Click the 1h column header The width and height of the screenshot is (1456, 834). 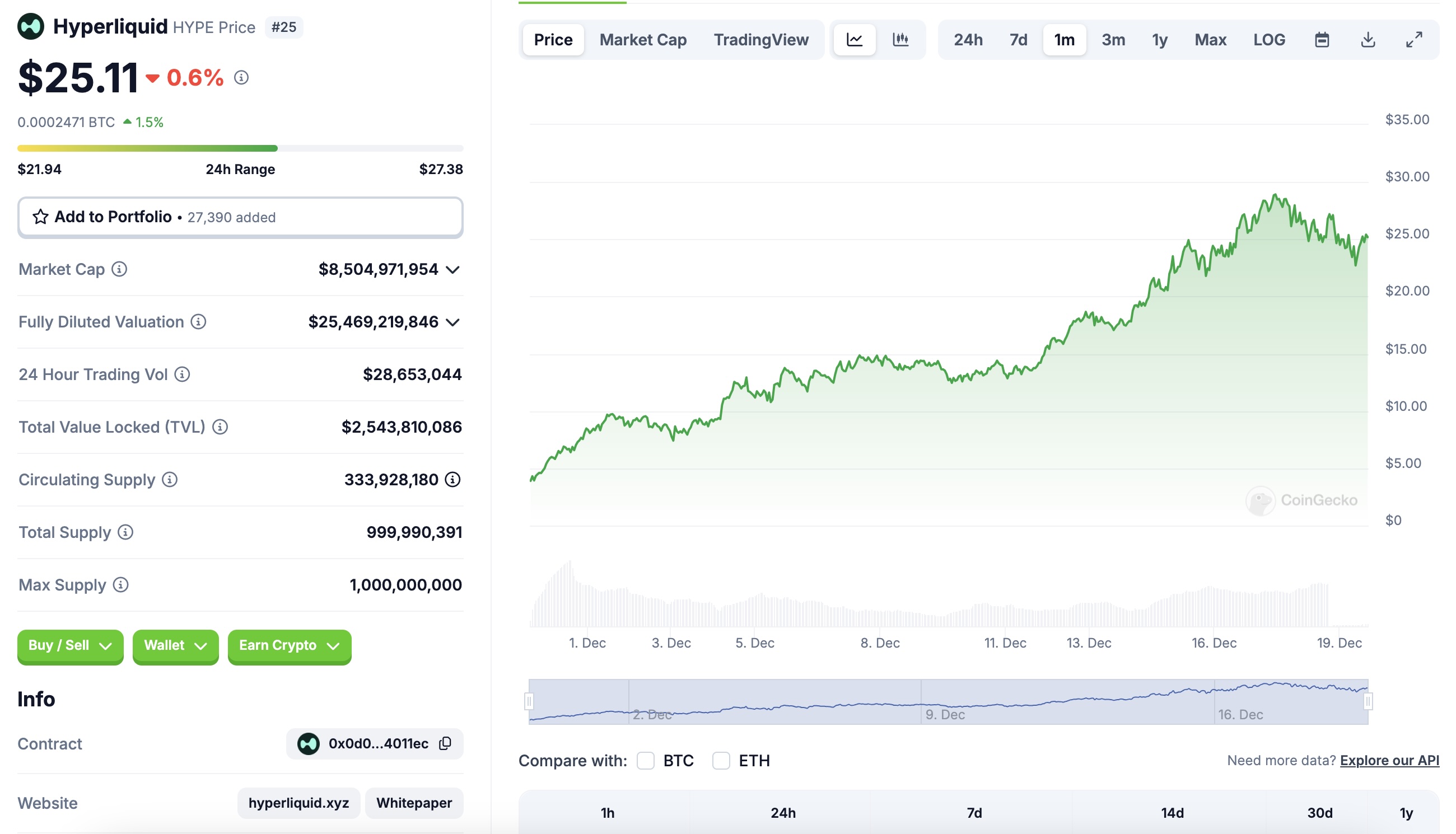(x=608, y=813)
